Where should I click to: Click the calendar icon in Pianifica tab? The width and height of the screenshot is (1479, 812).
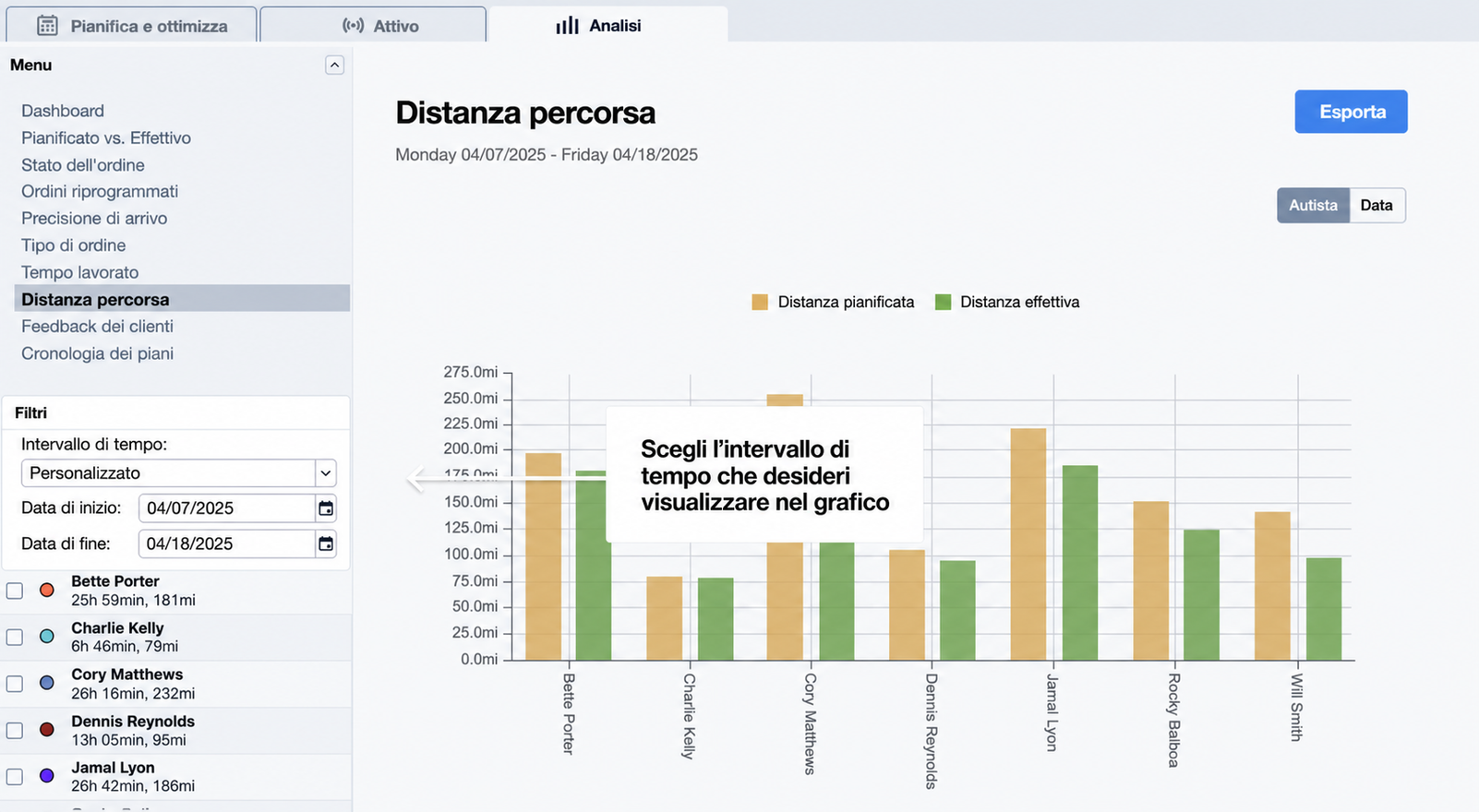[x=47, y=26]
